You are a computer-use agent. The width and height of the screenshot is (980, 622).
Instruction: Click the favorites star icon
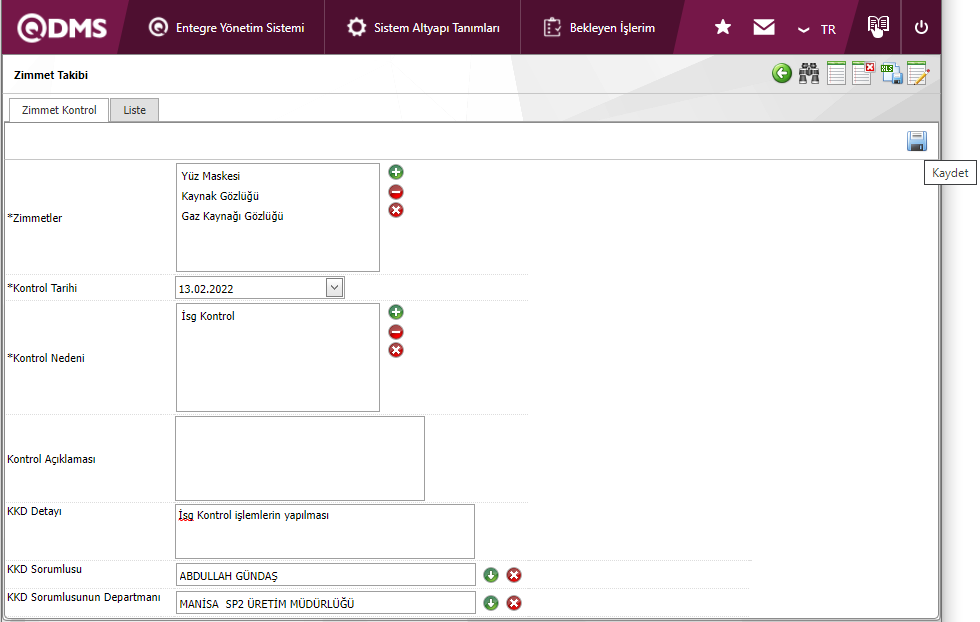tap(723, 27)
